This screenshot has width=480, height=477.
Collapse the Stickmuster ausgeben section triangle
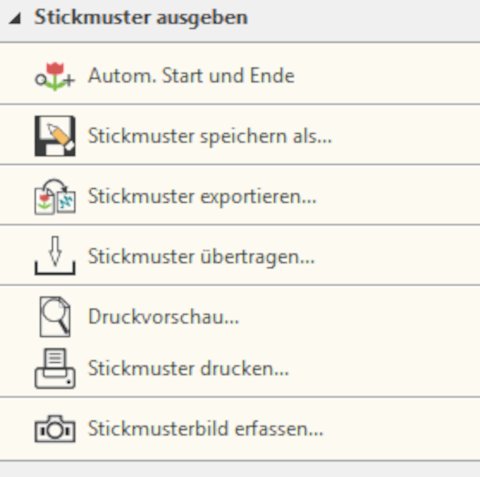15,18
